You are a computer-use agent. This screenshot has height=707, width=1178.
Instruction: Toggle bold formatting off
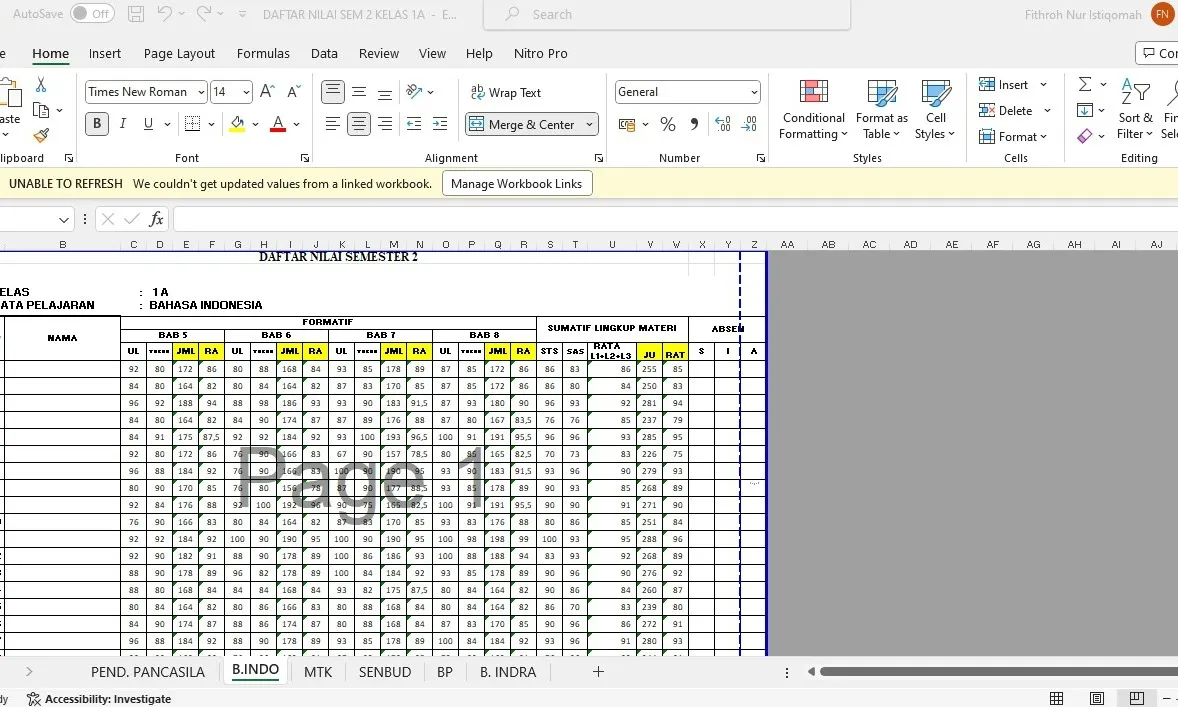(x=95, y=124)
